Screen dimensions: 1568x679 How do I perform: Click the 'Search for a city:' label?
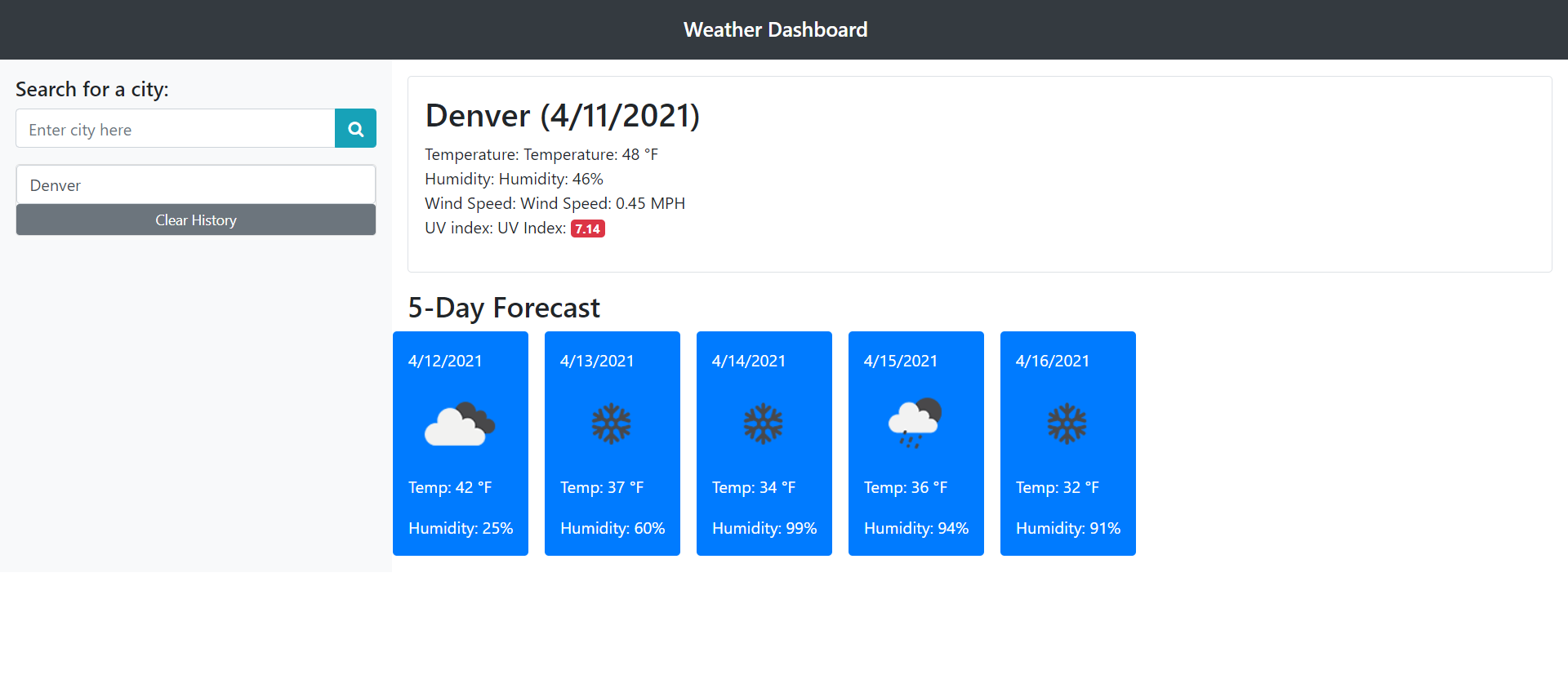[92, 89]
